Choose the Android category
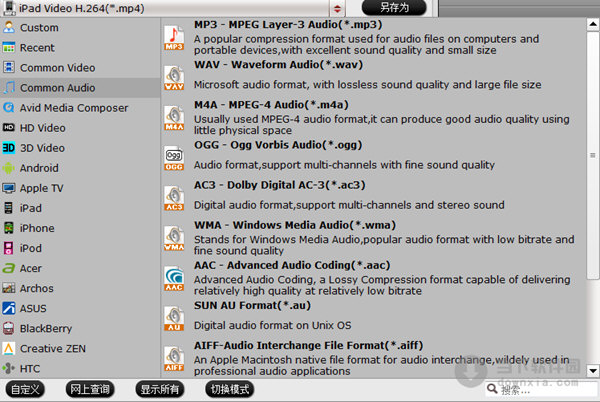Image resolution: width=600 pixels, height=402 pixels. coord(80,168)
